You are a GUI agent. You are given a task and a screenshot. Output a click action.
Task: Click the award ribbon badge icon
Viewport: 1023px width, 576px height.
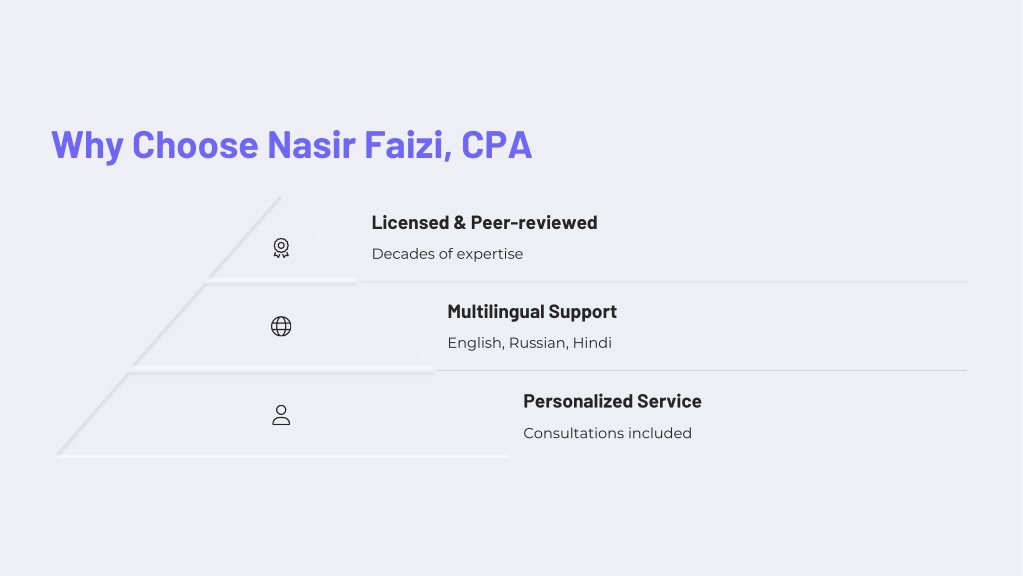tap(281, 248)
